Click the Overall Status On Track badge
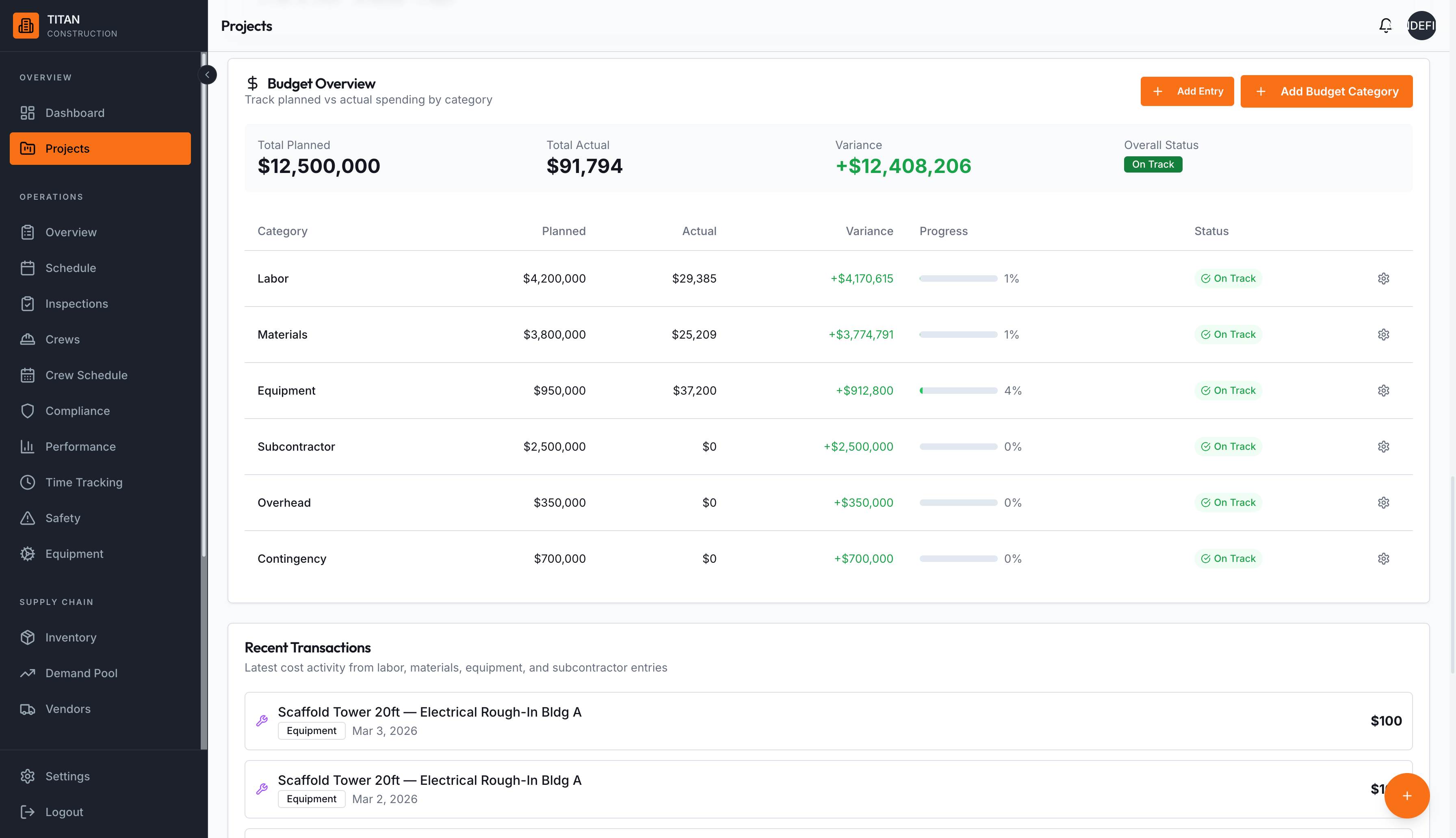 point(1153,164)
